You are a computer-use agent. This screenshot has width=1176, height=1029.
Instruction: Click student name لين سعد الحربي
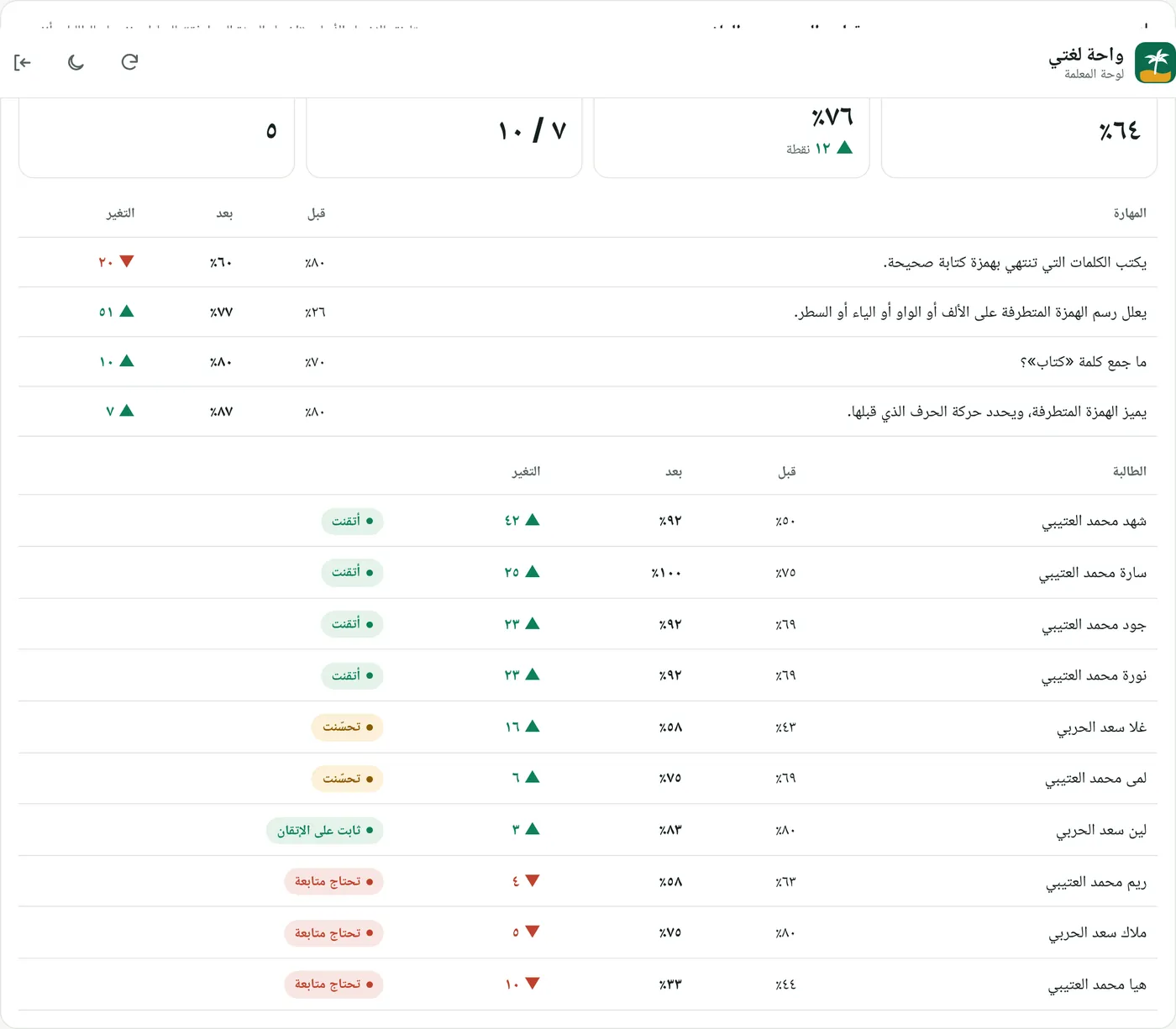(1101, 831)
